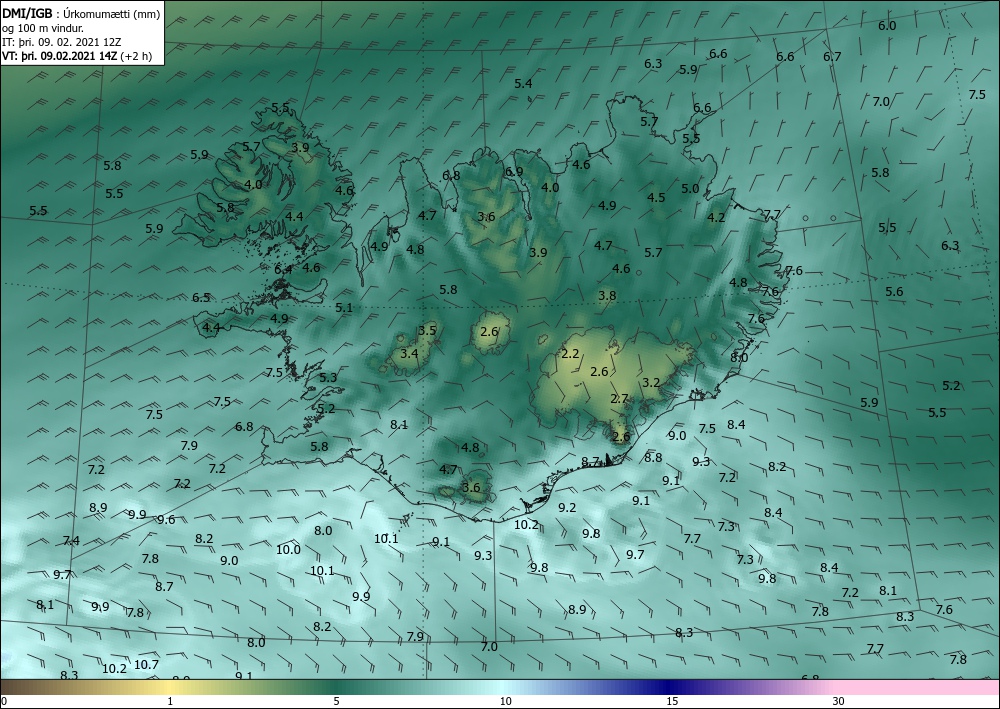Click the '6.5' value on the map
1000x709 pixels.
[201, 298]
